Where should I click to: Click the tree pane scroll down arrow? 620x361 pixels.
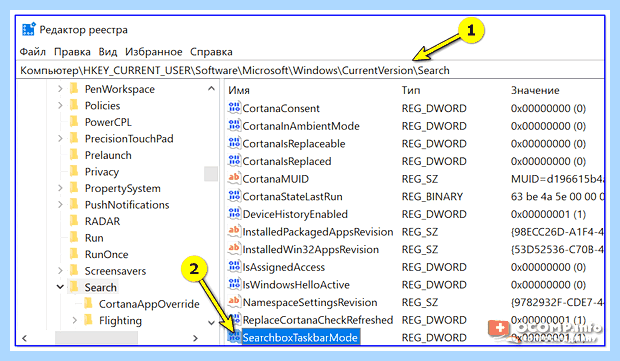click(x=212, y=323)
